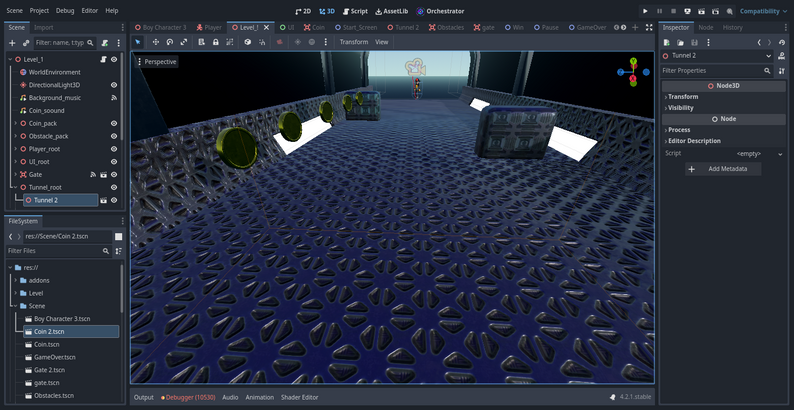Switch to the Node tab
Screen dimensions: 794x410
(x=705, y=27)
